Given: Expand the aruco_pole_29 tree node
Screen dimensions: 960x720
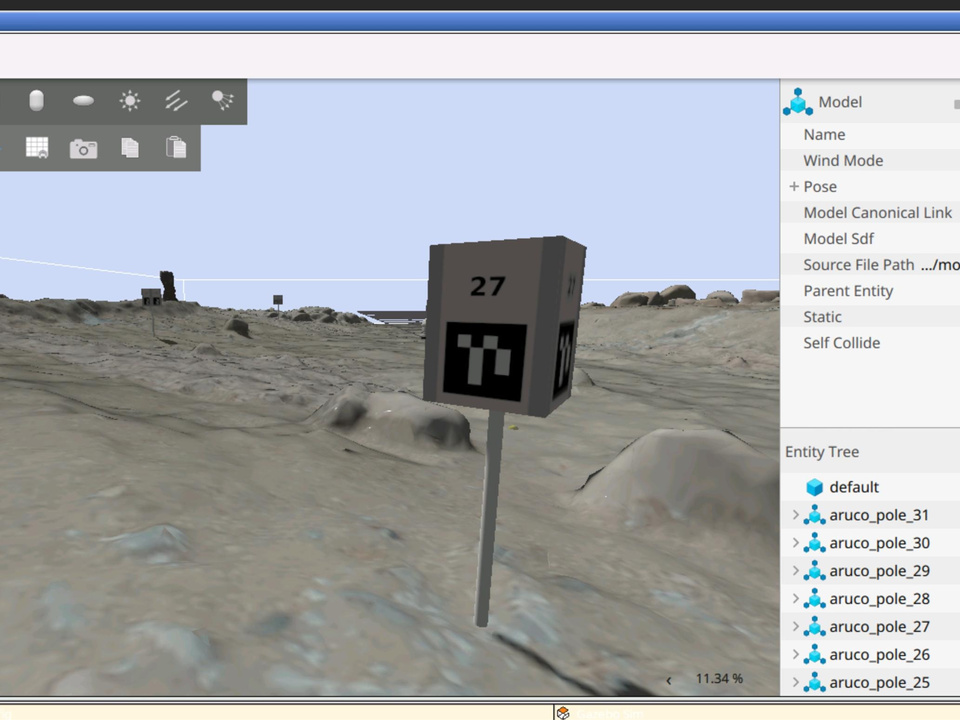Looking at the screenshot, I should [x=795, y=571].
